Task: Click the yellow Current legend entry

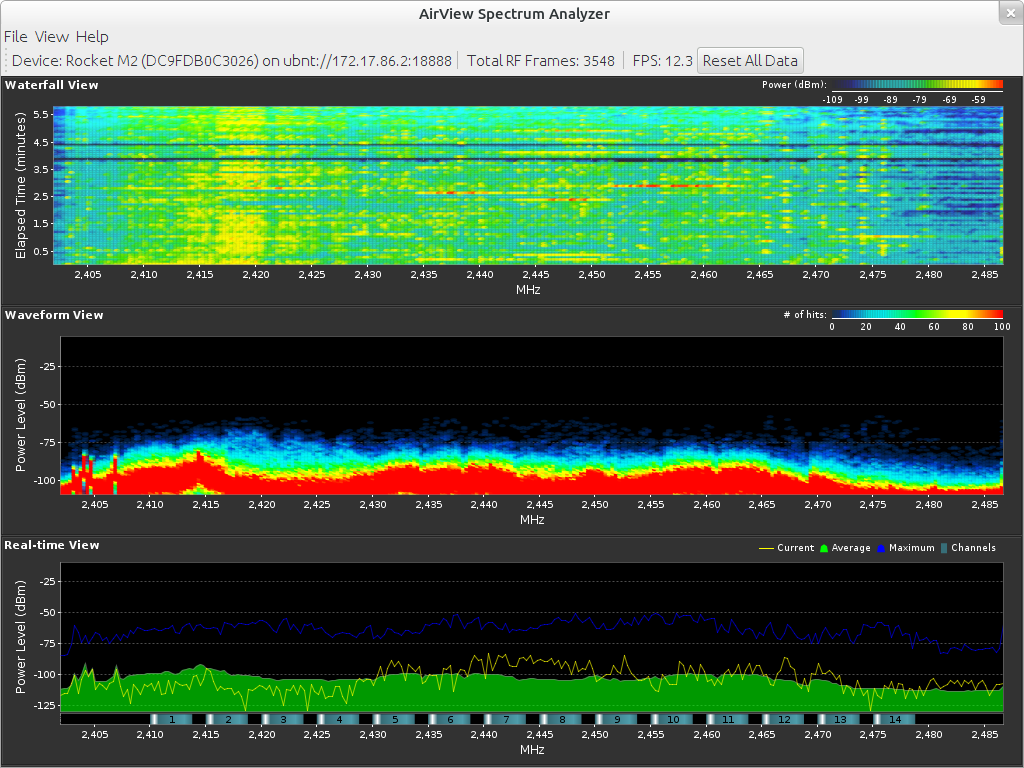Action: [x=795, y=548]
